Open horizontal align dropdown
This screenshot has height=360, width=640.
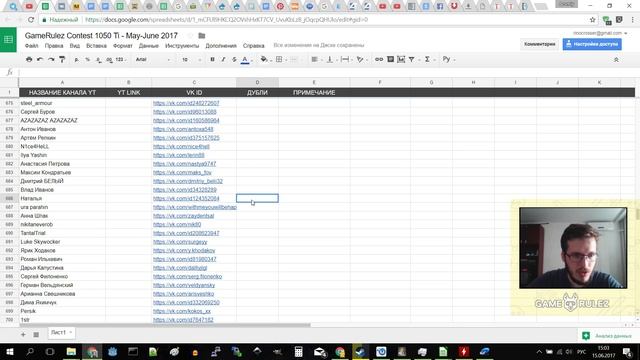(x=316, y=60)
